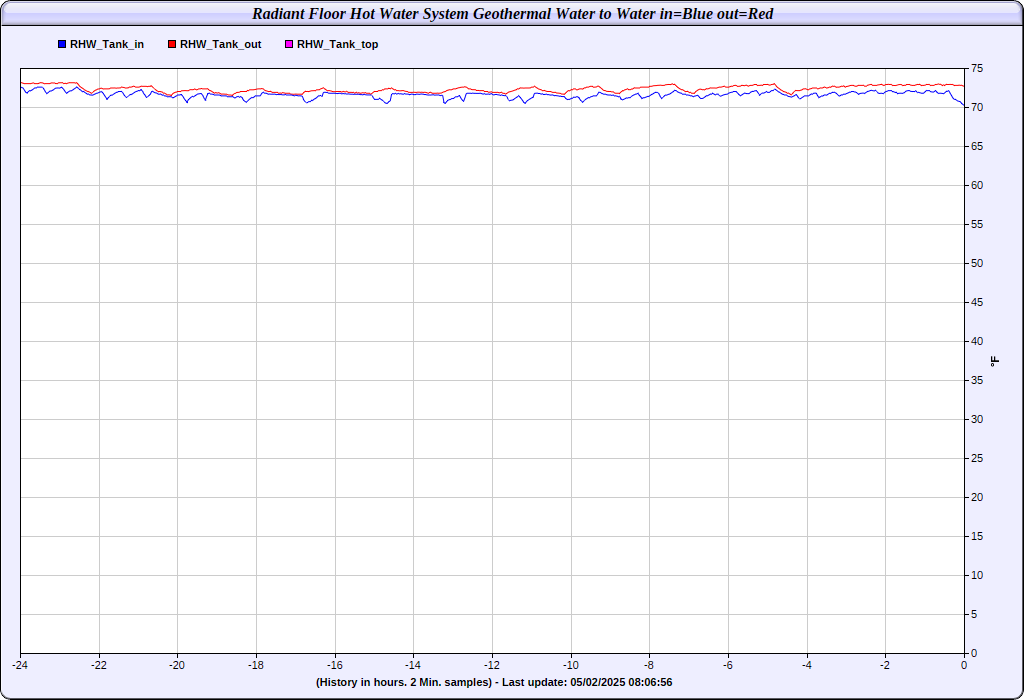Select the -24 hour x-axis label
Screen dimensions: 1024x700
(x=20, y=665)
